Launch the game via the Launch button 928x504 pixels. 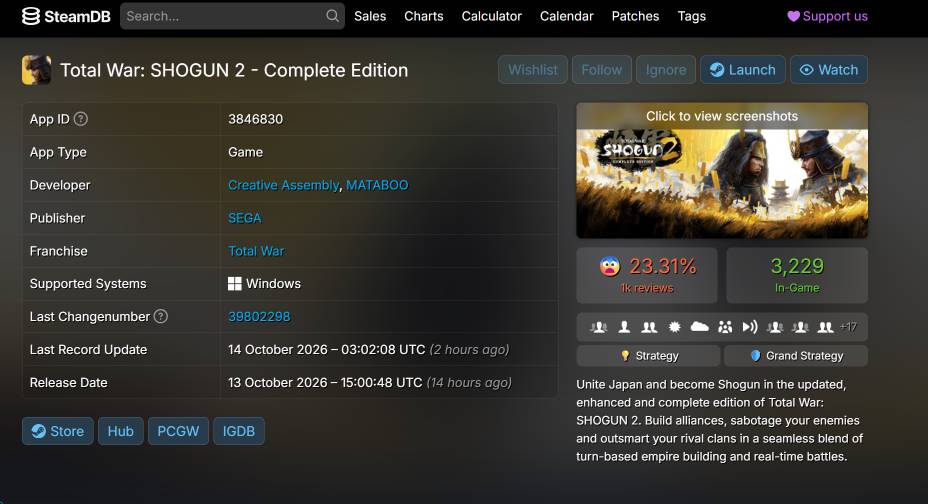coord(743,70)
